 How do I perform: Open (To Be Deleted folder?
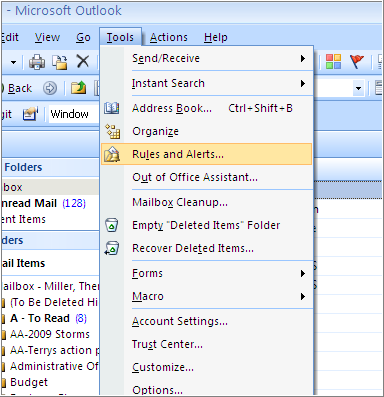[x=50, y=302]
